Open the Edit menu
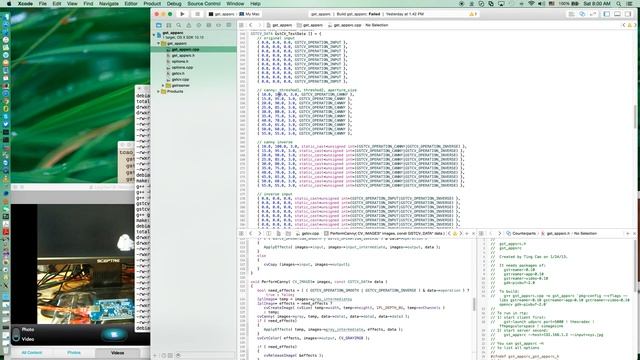 pyautogui.click(x=57, y=3)
